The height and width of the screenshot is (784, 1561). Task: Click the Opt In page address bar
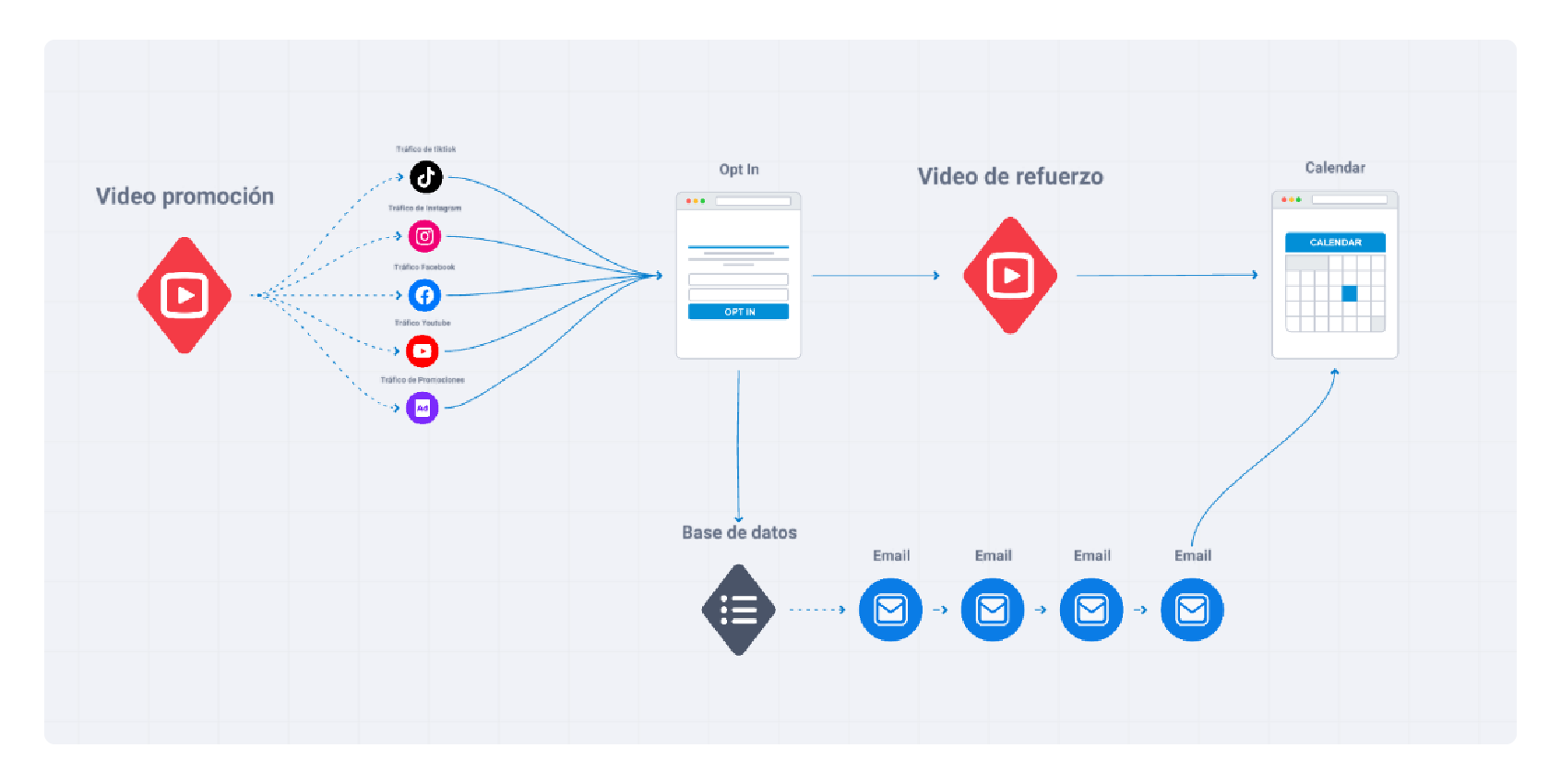click(x=753, y=201)
